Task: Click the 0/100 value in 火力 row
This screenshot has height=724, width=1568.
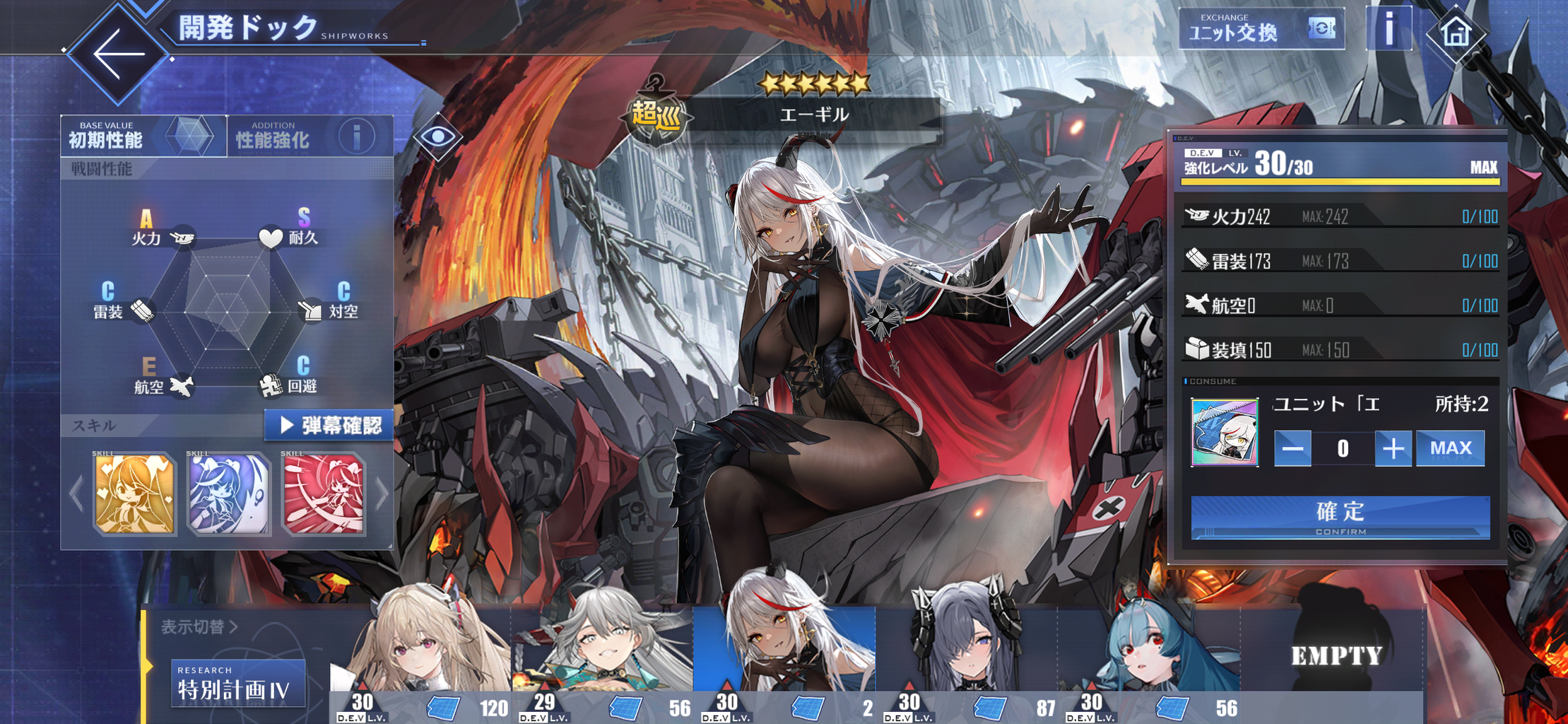Action: click(x=1480, y=216)
